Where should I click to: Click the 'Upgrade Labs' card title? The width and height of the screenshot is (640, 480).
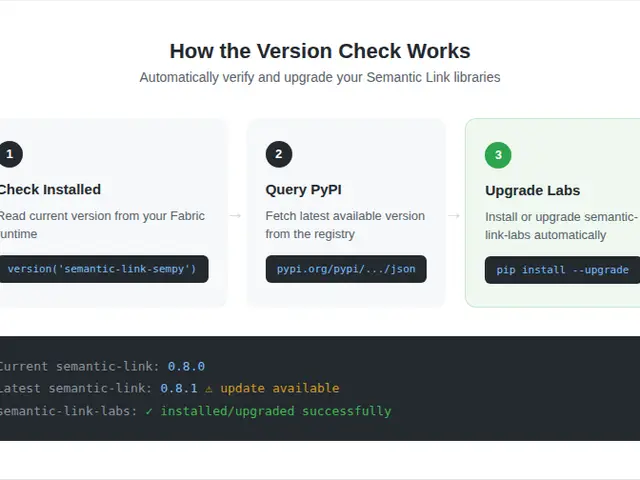(x=532, y=191)
